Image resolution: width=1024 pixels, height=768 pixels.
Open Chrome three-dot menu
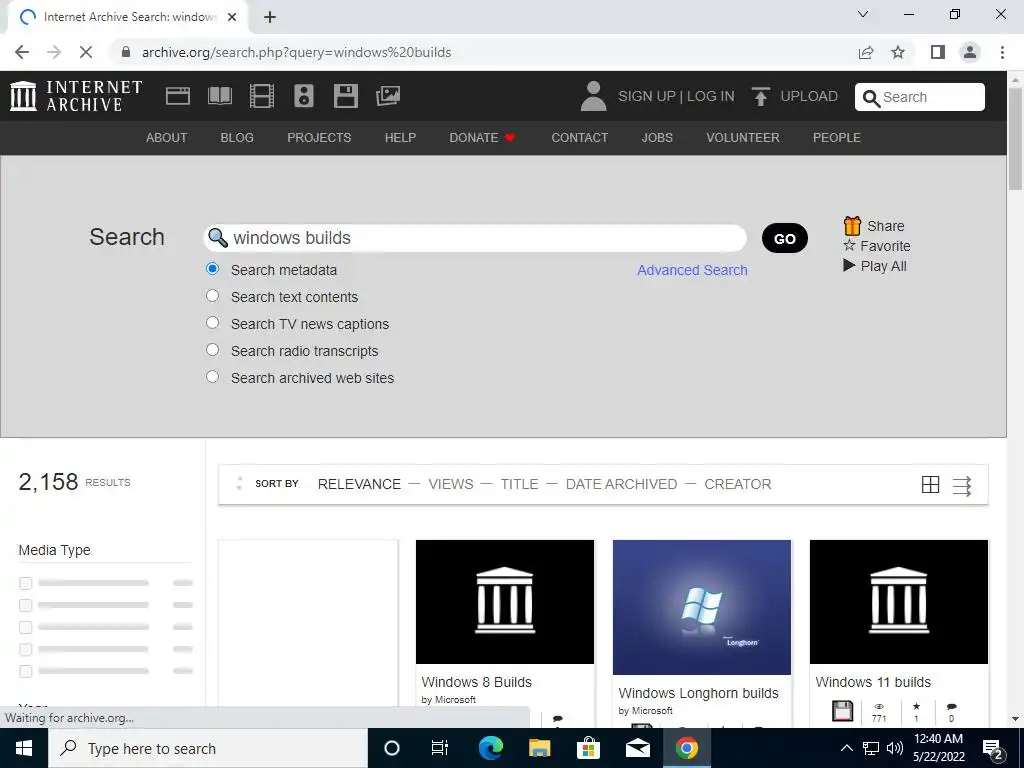click(1002, 52)
